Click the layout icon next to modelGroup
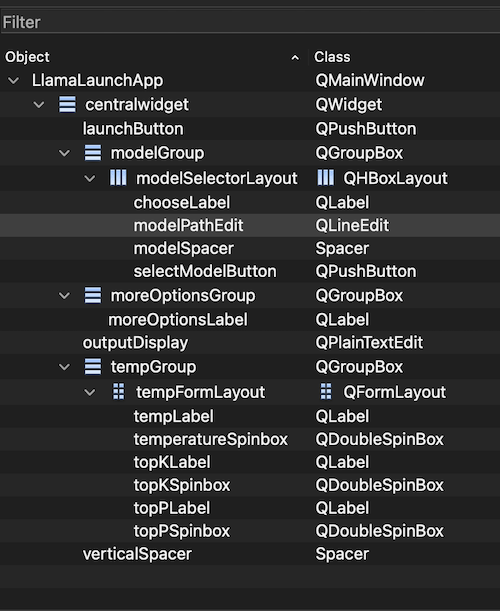500x611 pixels. point(93,153)
